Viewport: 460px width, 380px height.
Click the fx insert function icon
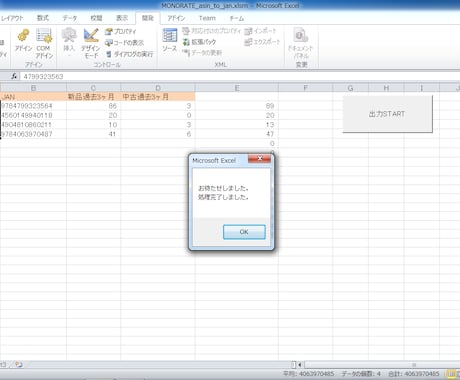tap(14, 76)
